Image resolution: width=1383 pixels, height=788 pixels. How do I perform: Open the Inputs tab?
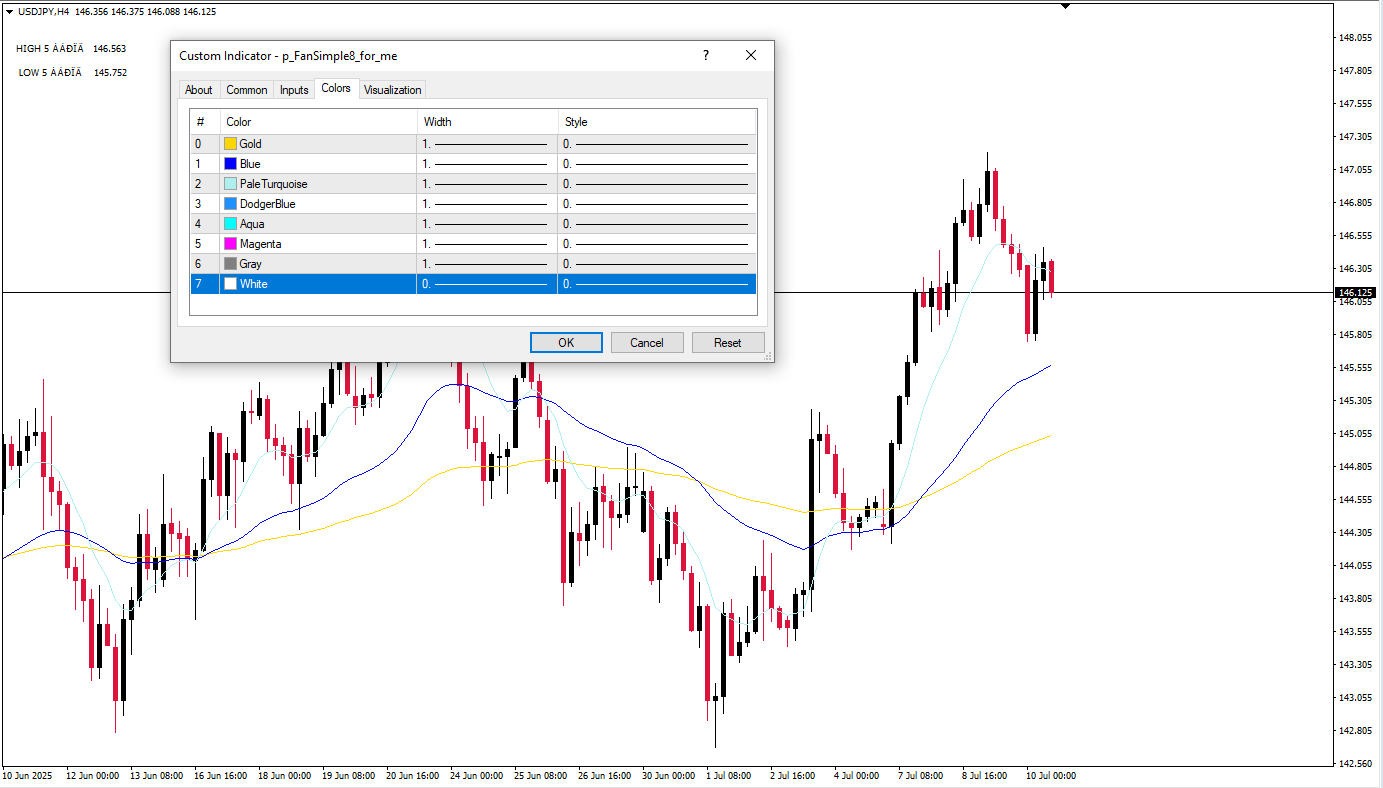pyautogui.click(x=294, y=90)
